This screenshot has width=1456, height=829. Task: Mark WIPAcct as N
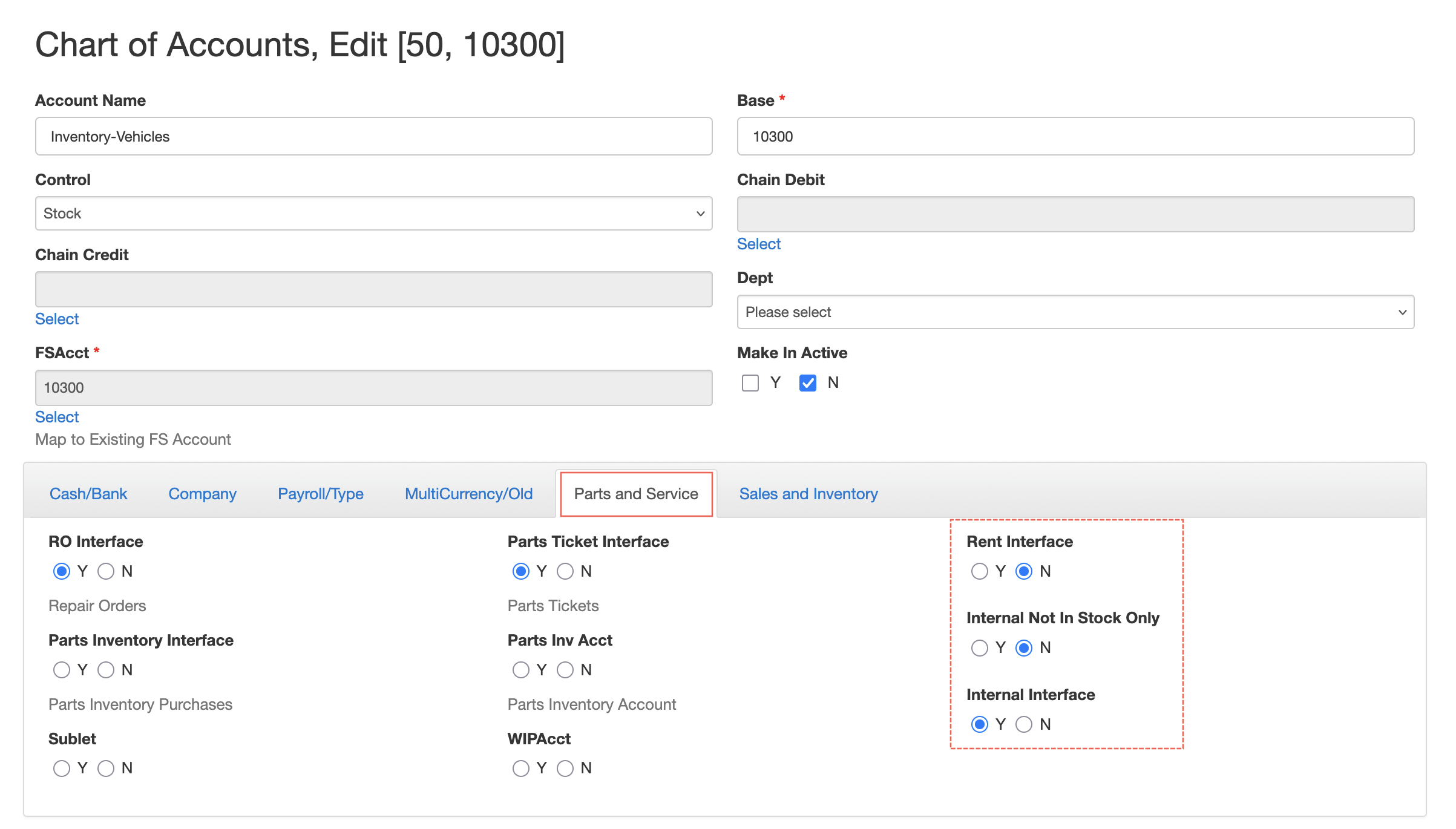565,768
